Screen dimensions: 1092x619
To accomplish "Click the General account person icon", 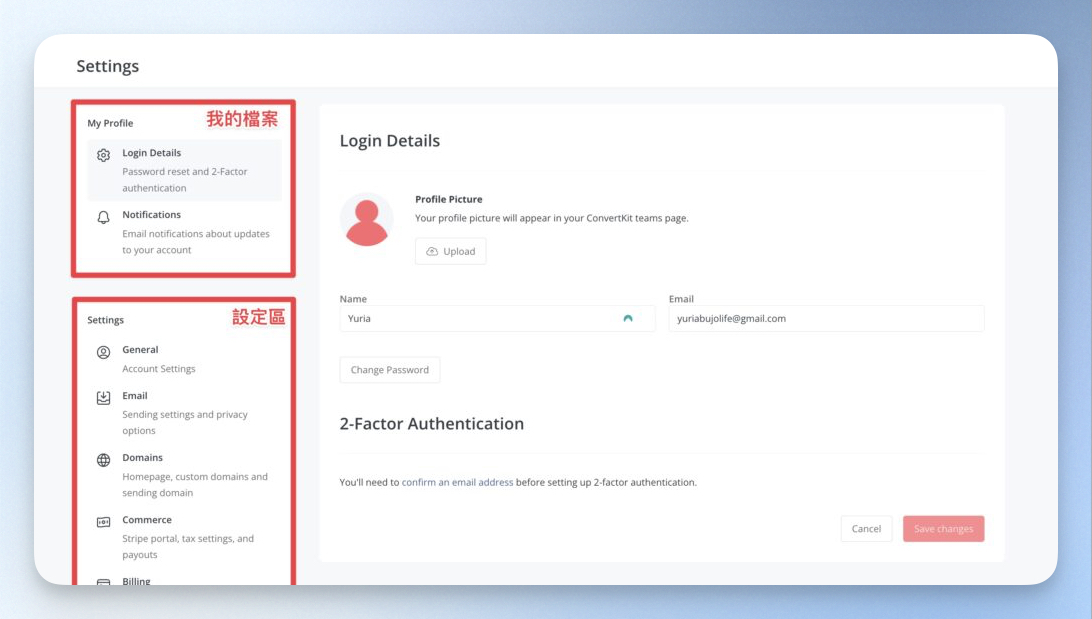I will (104, 352).
